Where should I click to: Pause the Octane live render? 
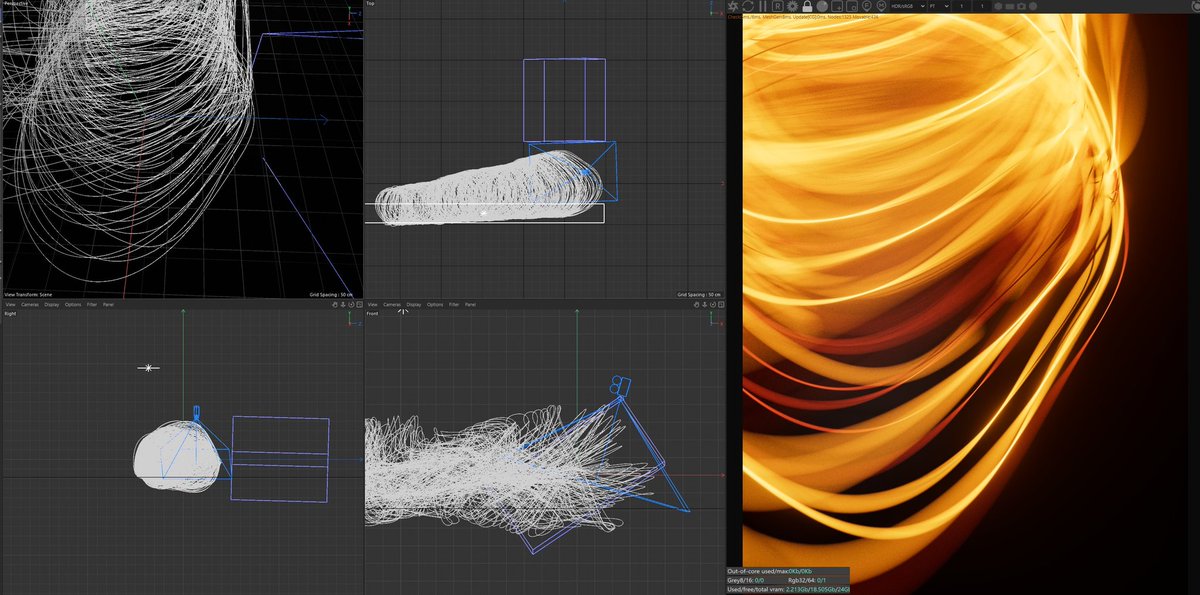(x=763, y=6)
